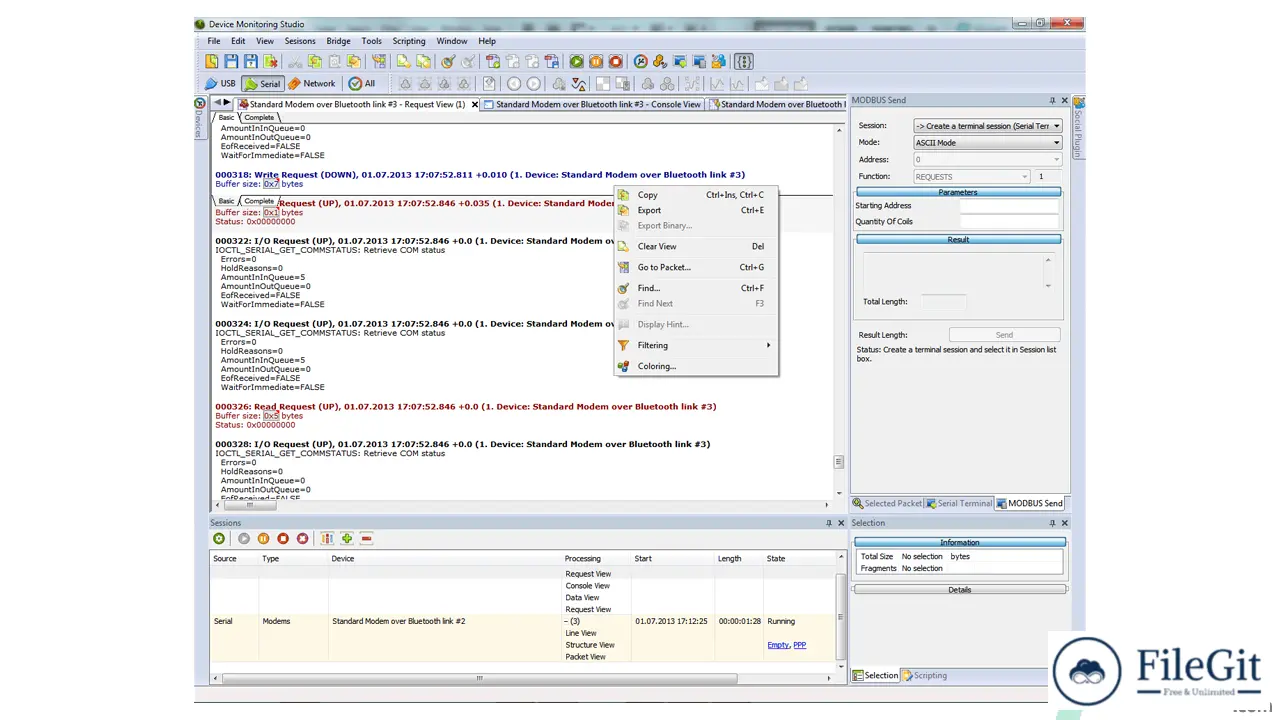
Task: Open the Scripting menu
Action: click(409, 41)
